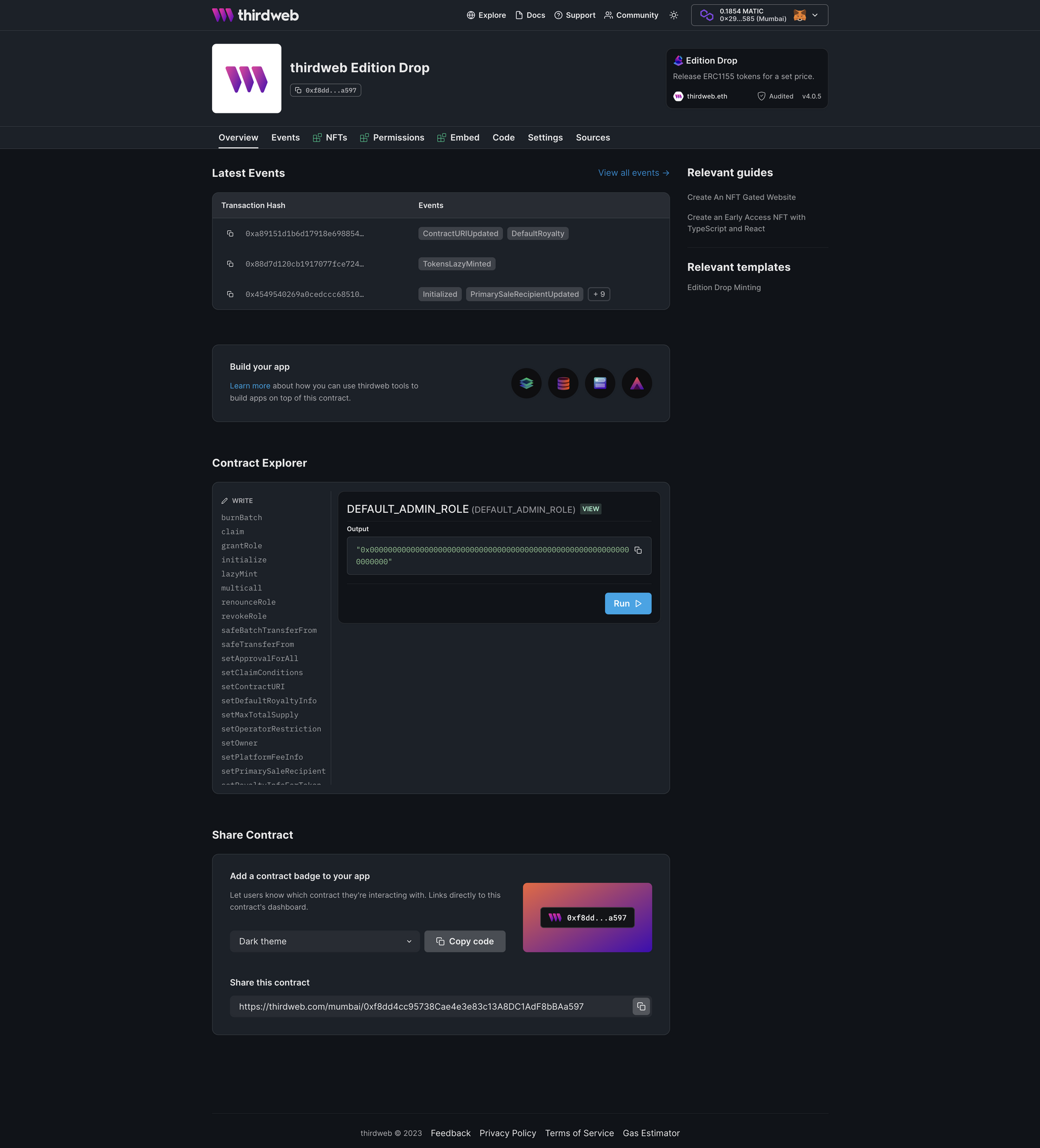Select setClaimConditions in the write functions
The height and width of the screenshot is (1148, 1040).
pos(262,673)
